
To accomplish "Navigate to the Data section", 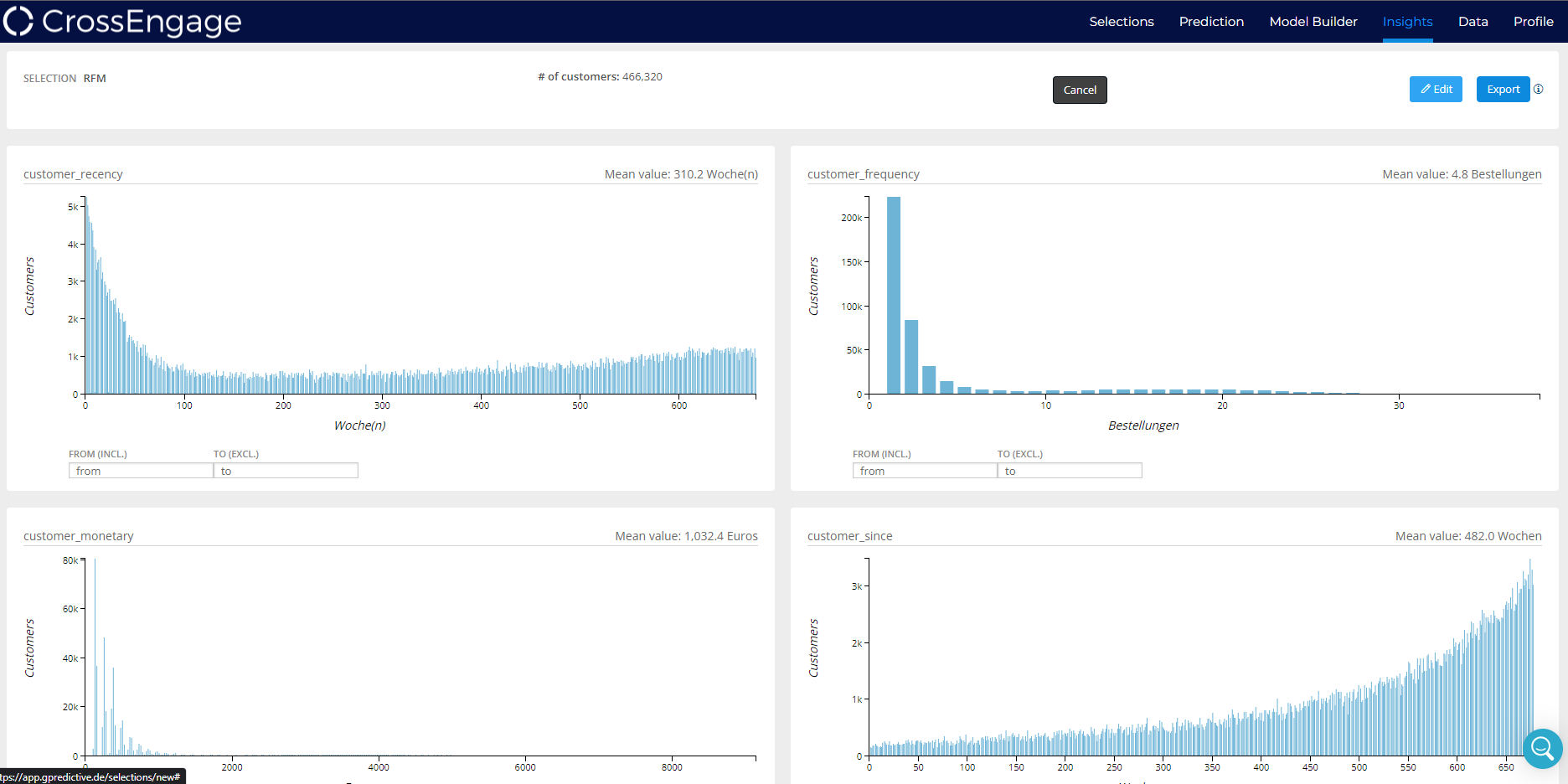I will click(1473, 22).
